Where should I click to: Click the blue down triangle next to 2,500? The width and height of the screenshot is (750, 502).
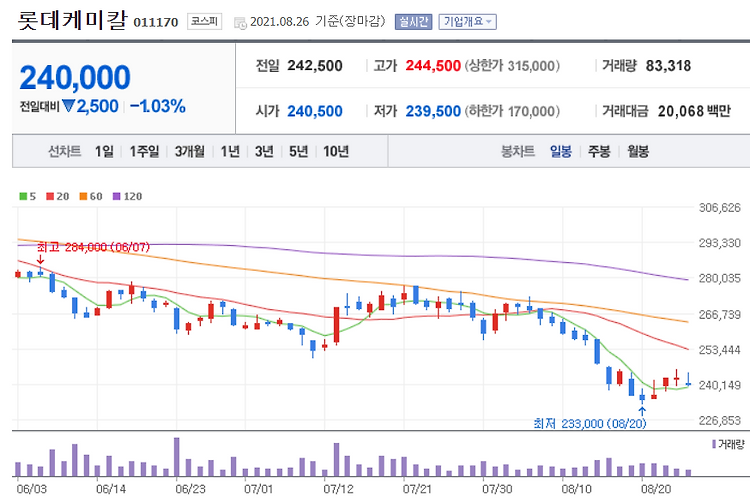point(69,105)
